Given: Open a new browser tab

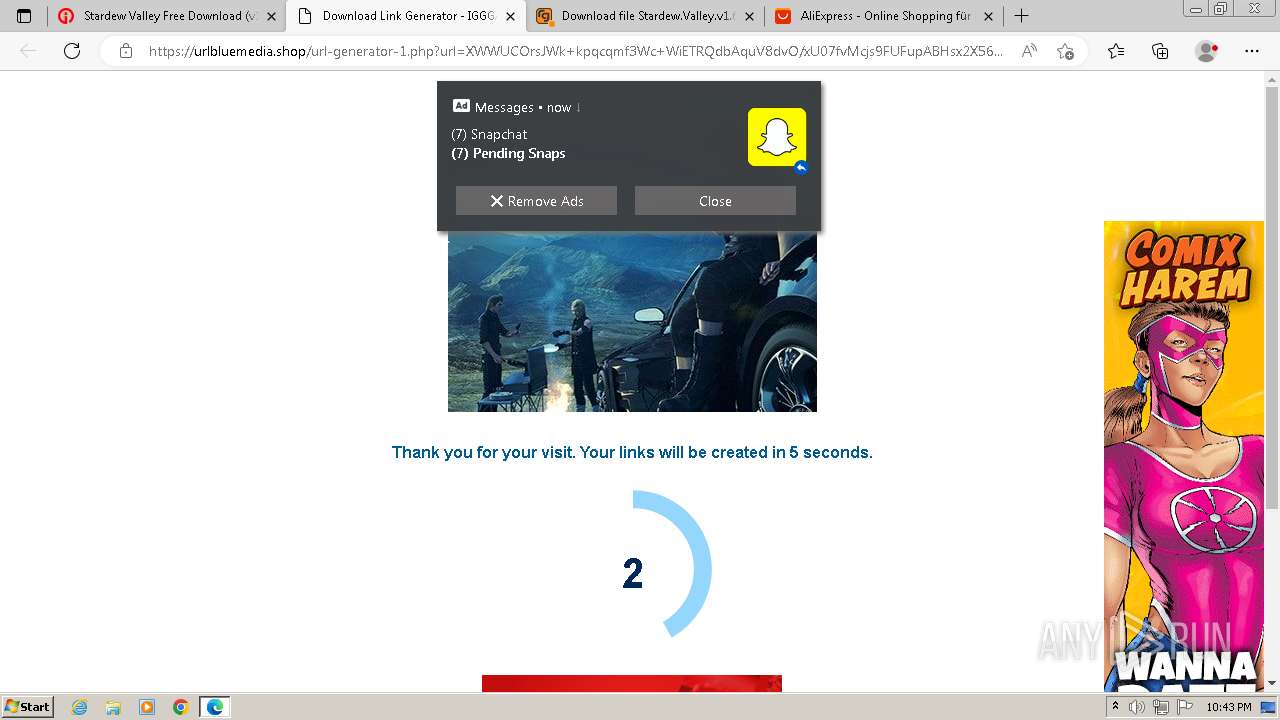Looking at the screenshot, I should [1021, 16].
